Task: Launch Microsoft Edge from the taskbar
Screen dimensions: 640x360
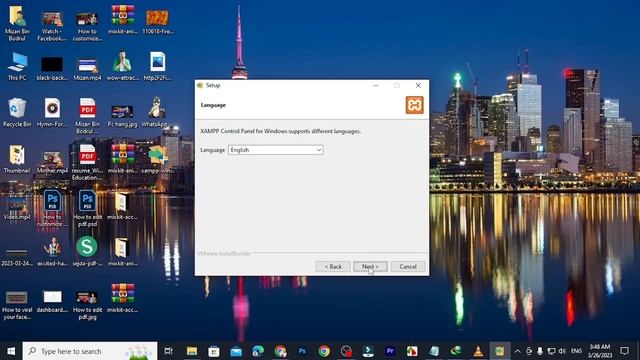Action: 258,351
